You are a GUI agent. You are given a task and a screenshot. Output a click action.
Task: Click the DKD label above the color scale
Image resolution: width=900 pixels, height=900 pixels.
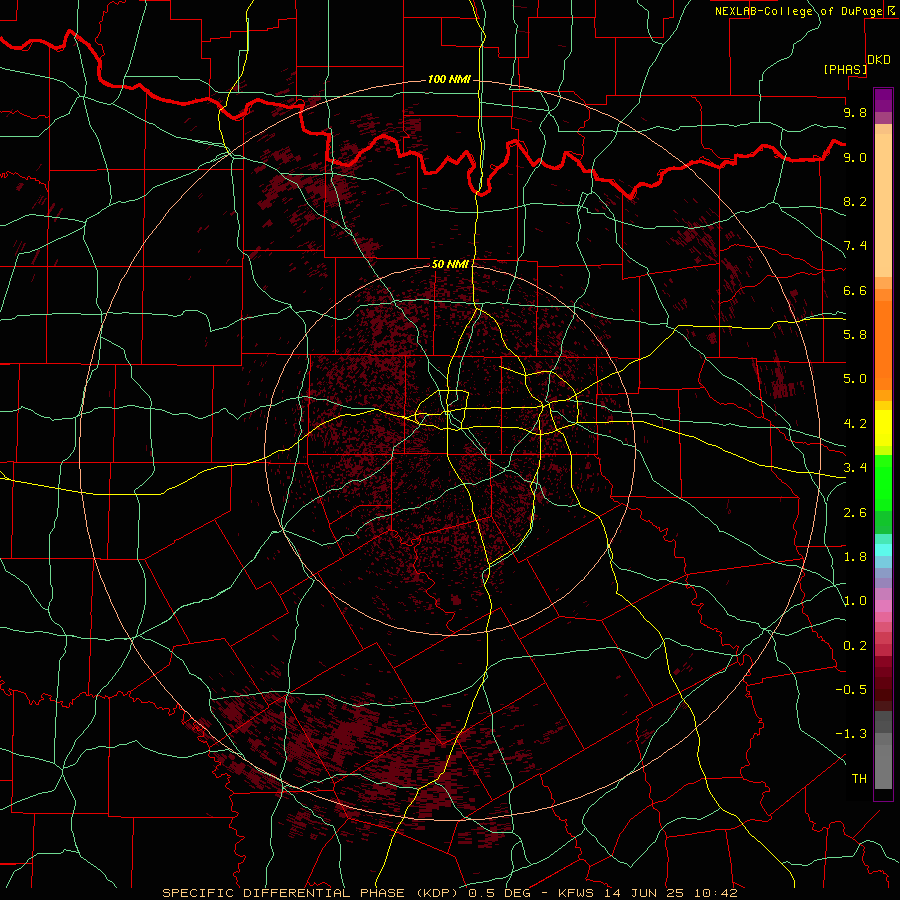[x=879, y=59]
